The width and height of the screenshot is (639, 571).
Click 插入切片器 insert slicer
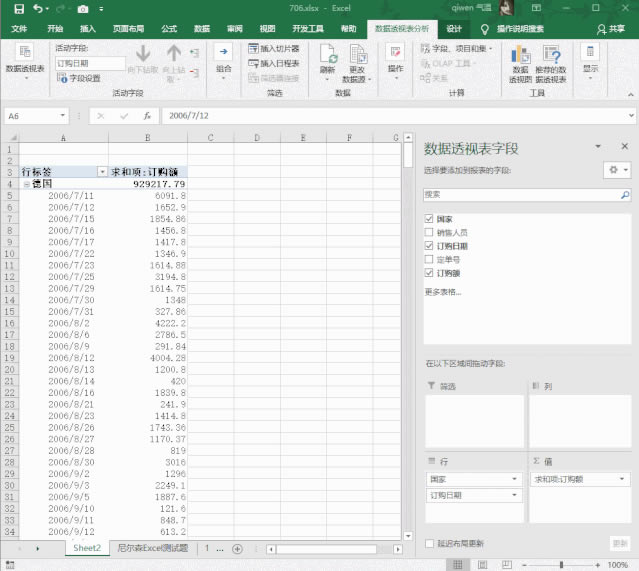pos(274,49)
